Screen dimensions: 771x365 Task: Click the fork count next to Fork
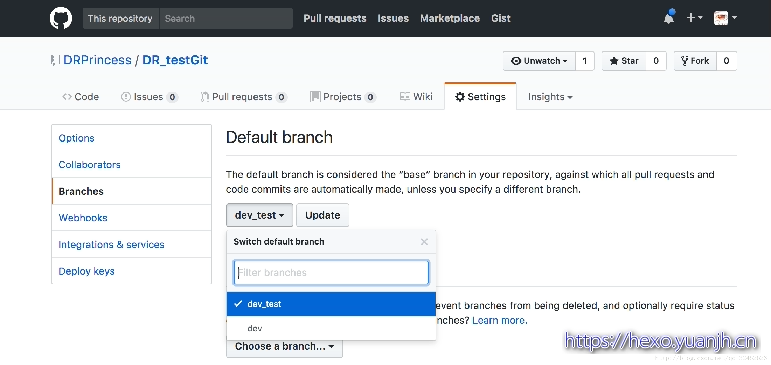(x=727, y=61)
